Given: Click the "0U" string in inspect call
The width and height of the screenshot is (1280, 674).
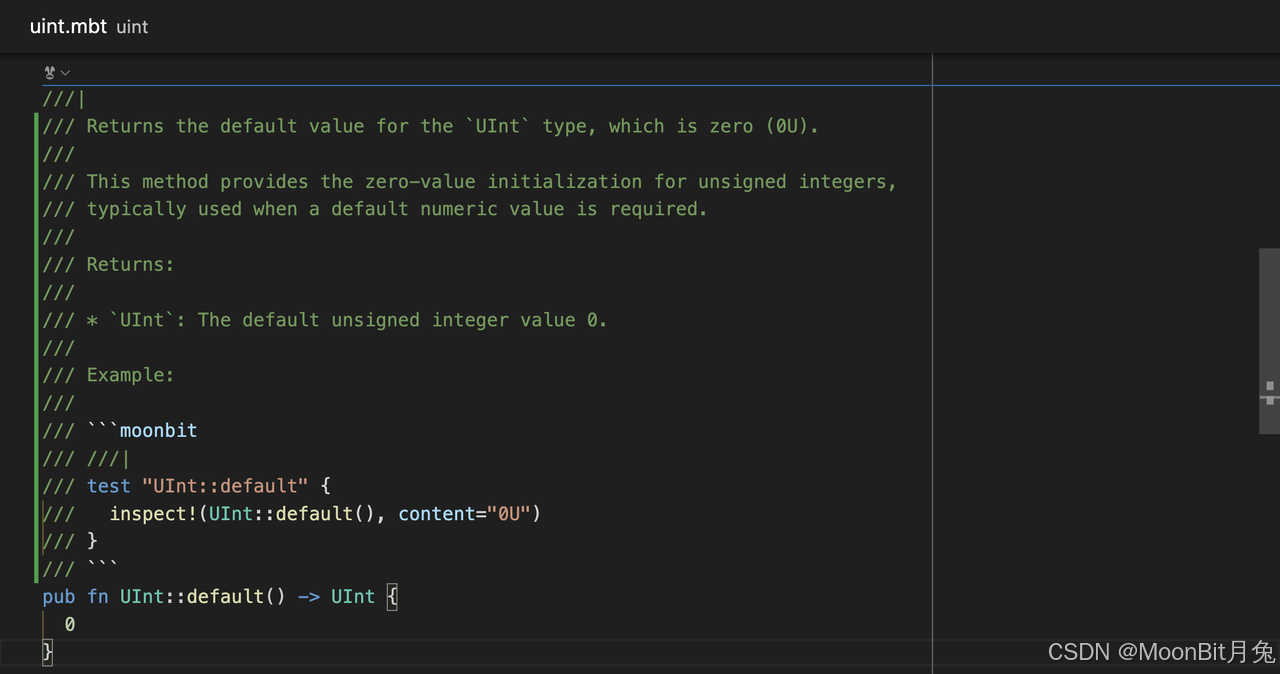Looking at the screenshot, I should [x=509, y=513].
